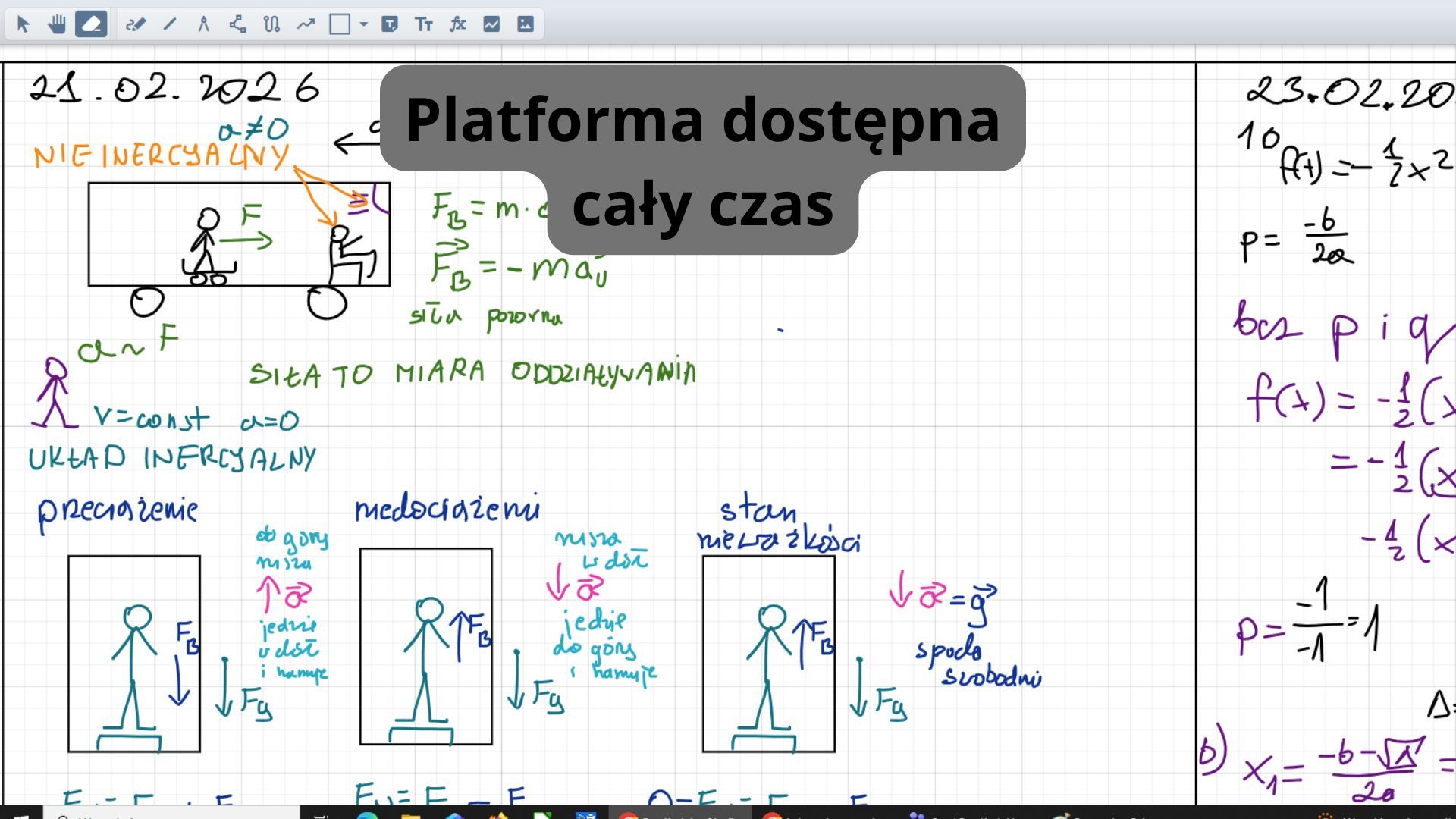This screenshot has height=819, width=1456.
Task: Choose the curved path tool
Action: pos(271,24)
